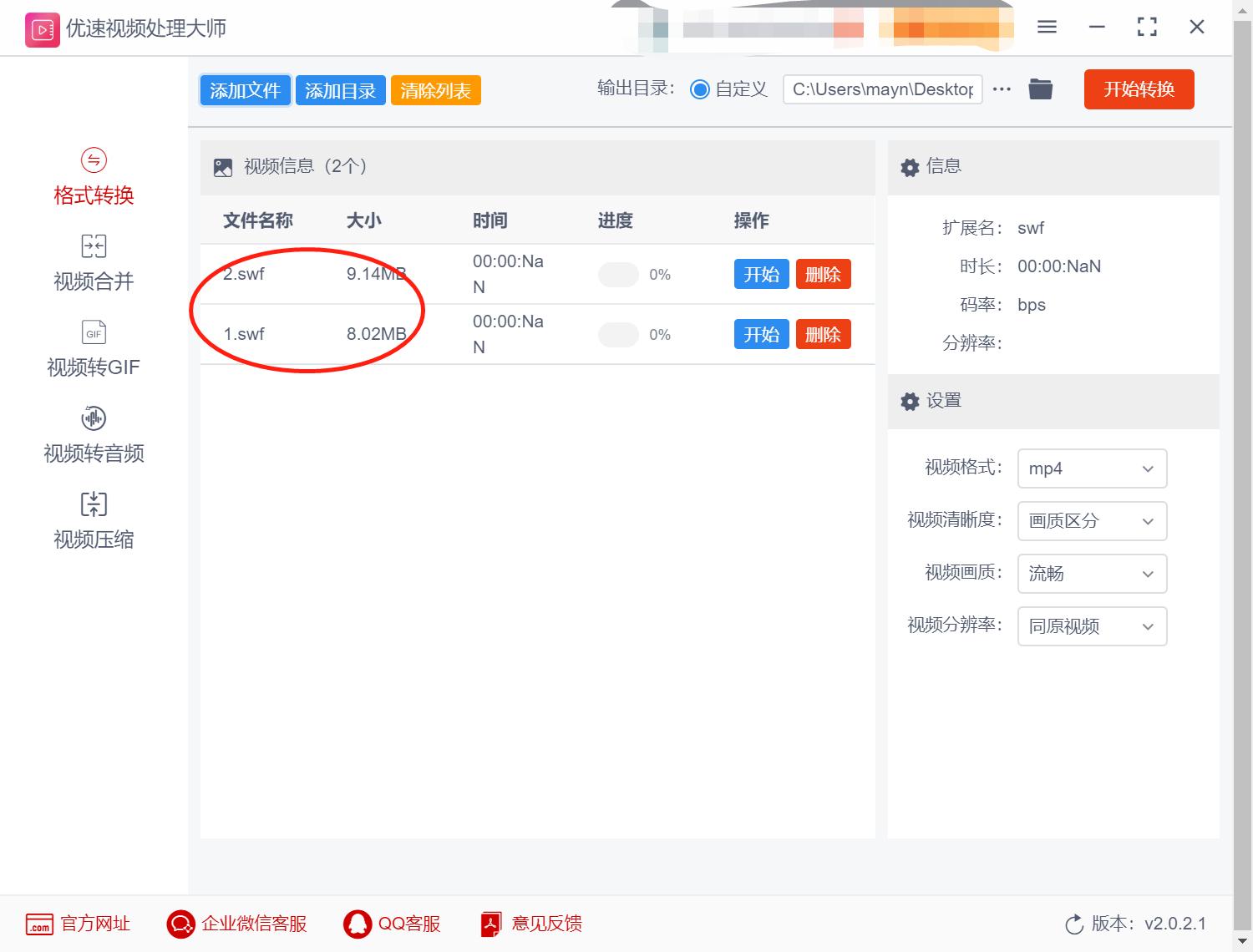Click the 信息 panel gear icon

[910, 166]
